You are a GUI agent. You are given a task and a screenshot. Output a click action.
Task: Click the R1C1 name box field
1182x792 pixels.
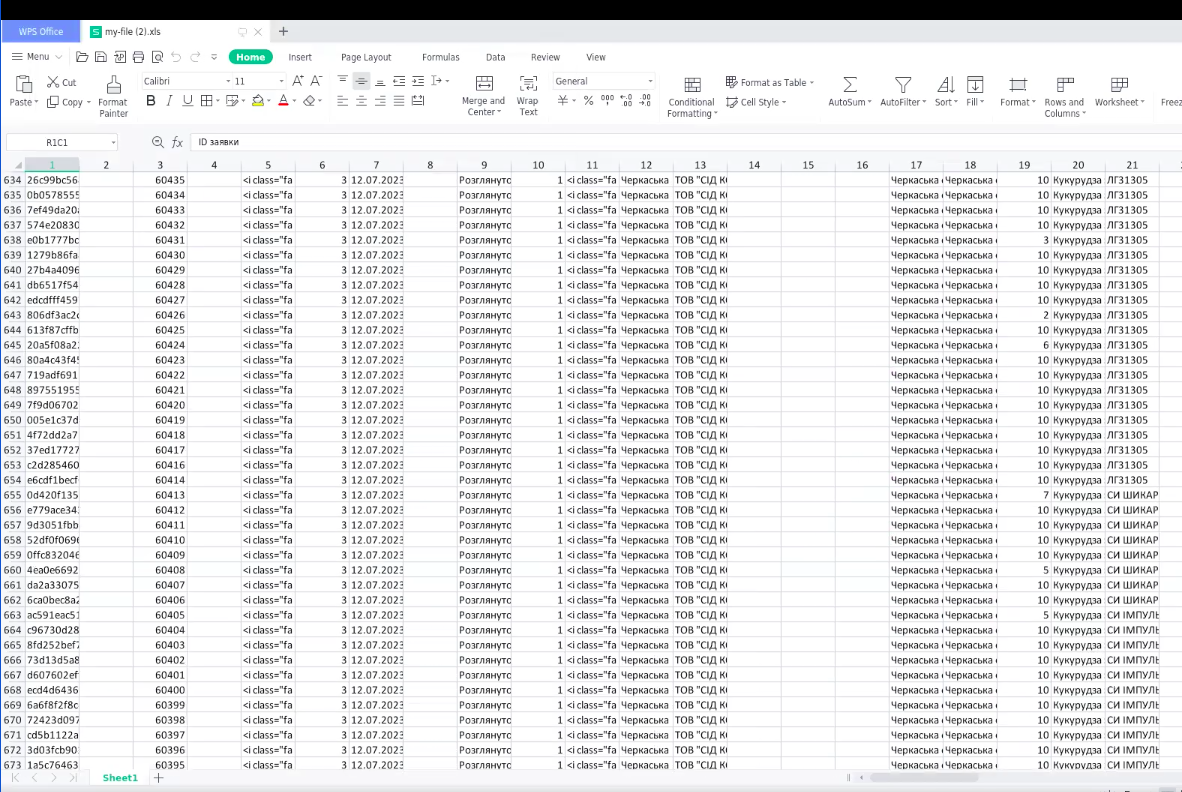point(57,142)
